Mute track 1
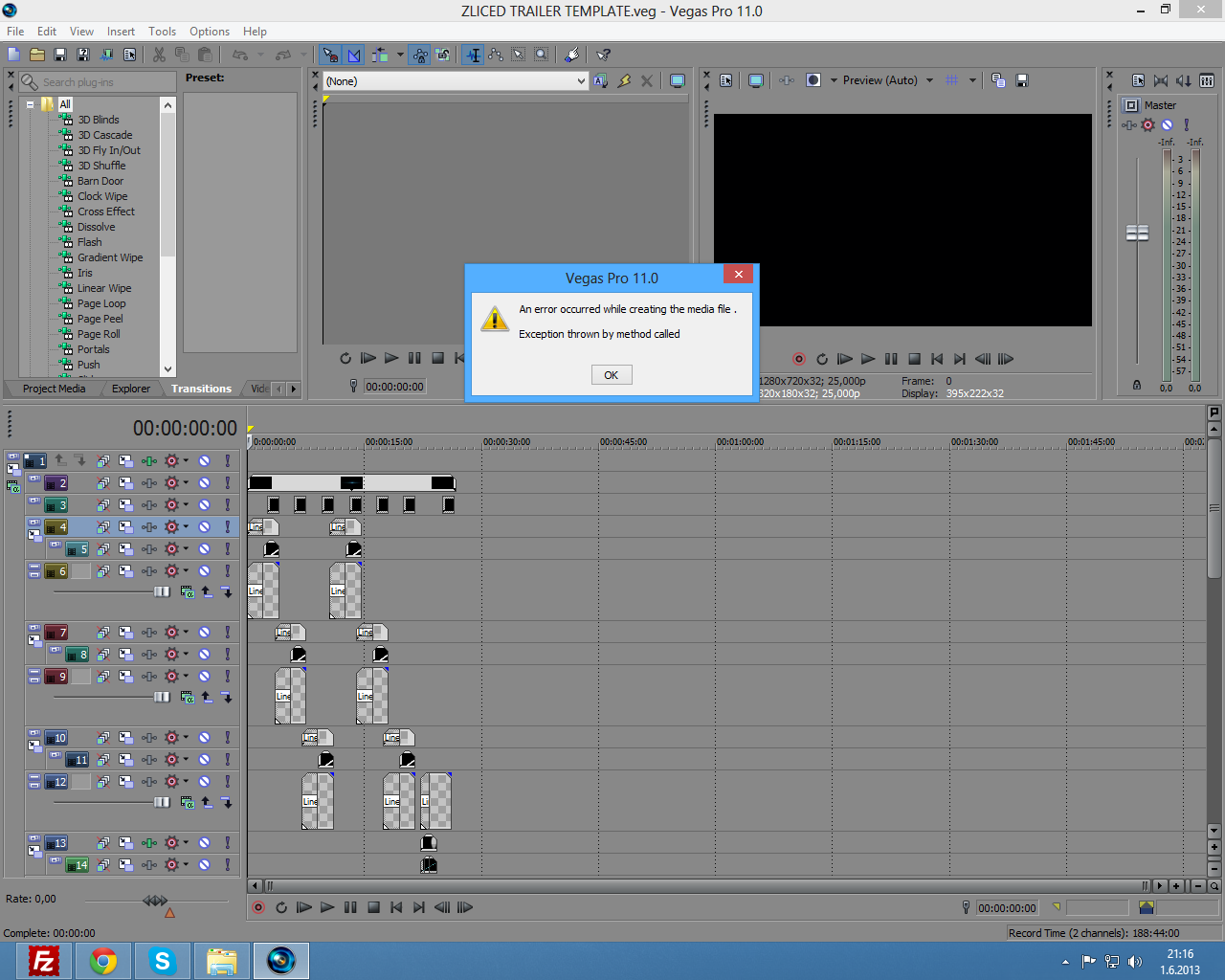Viewport: 1225px width, 980px height. coord(204,461)
